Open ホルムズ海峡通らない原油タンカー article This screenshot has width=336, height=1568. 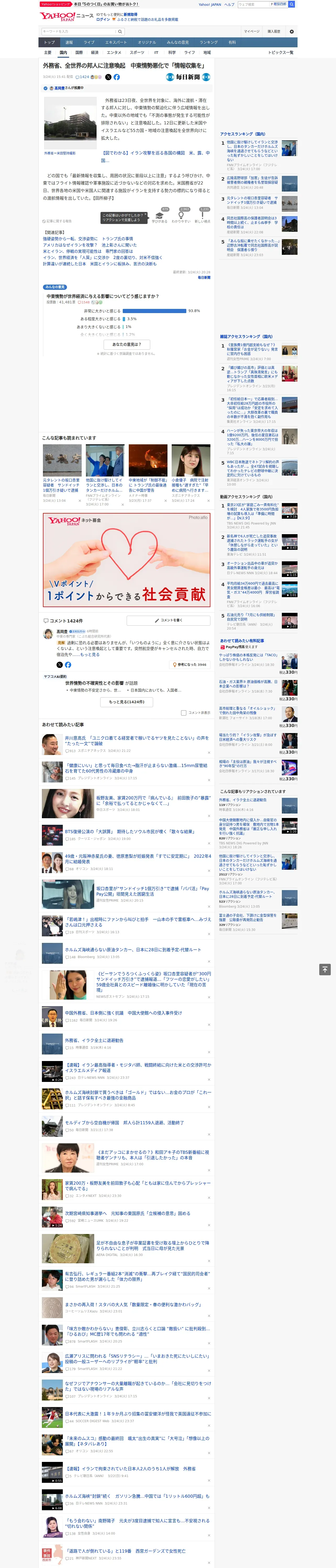pos(133,950)
